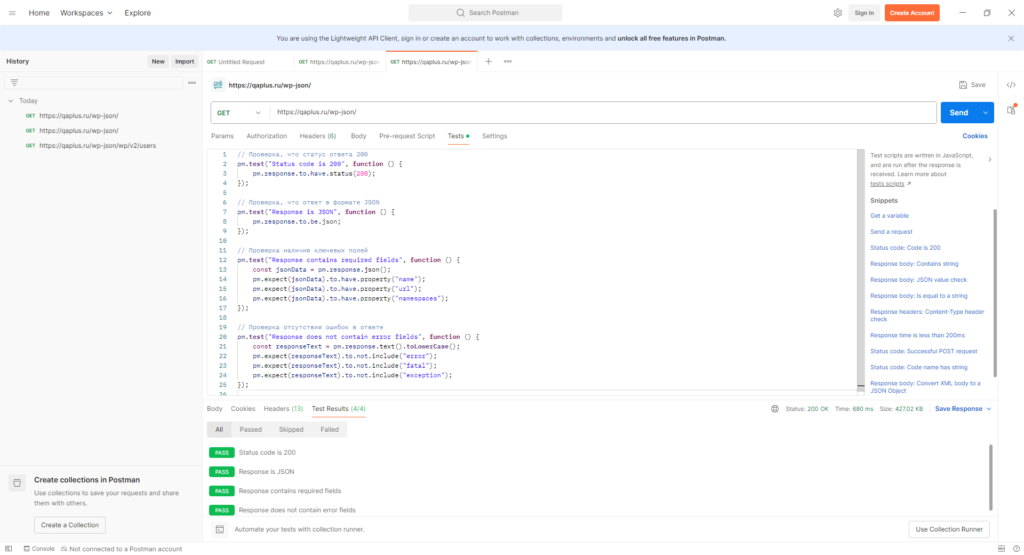
Task: Dismiss the Lightweight API Client banner
Action: coord(1010,38)
